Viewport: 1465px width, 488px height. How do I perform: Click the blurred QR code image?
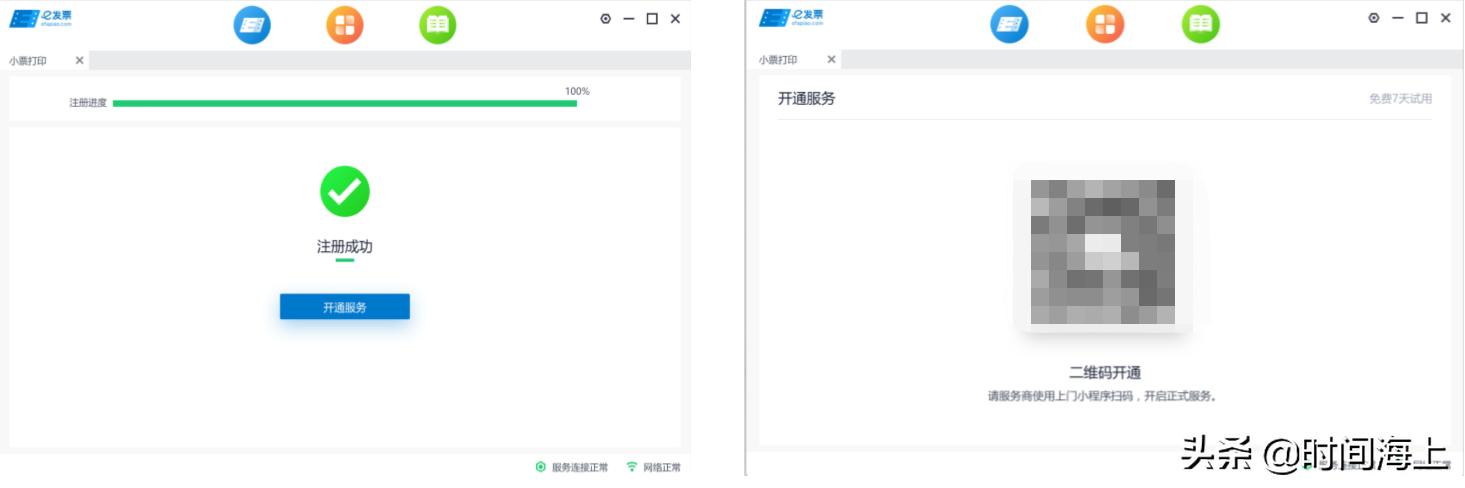[1103, 252]
